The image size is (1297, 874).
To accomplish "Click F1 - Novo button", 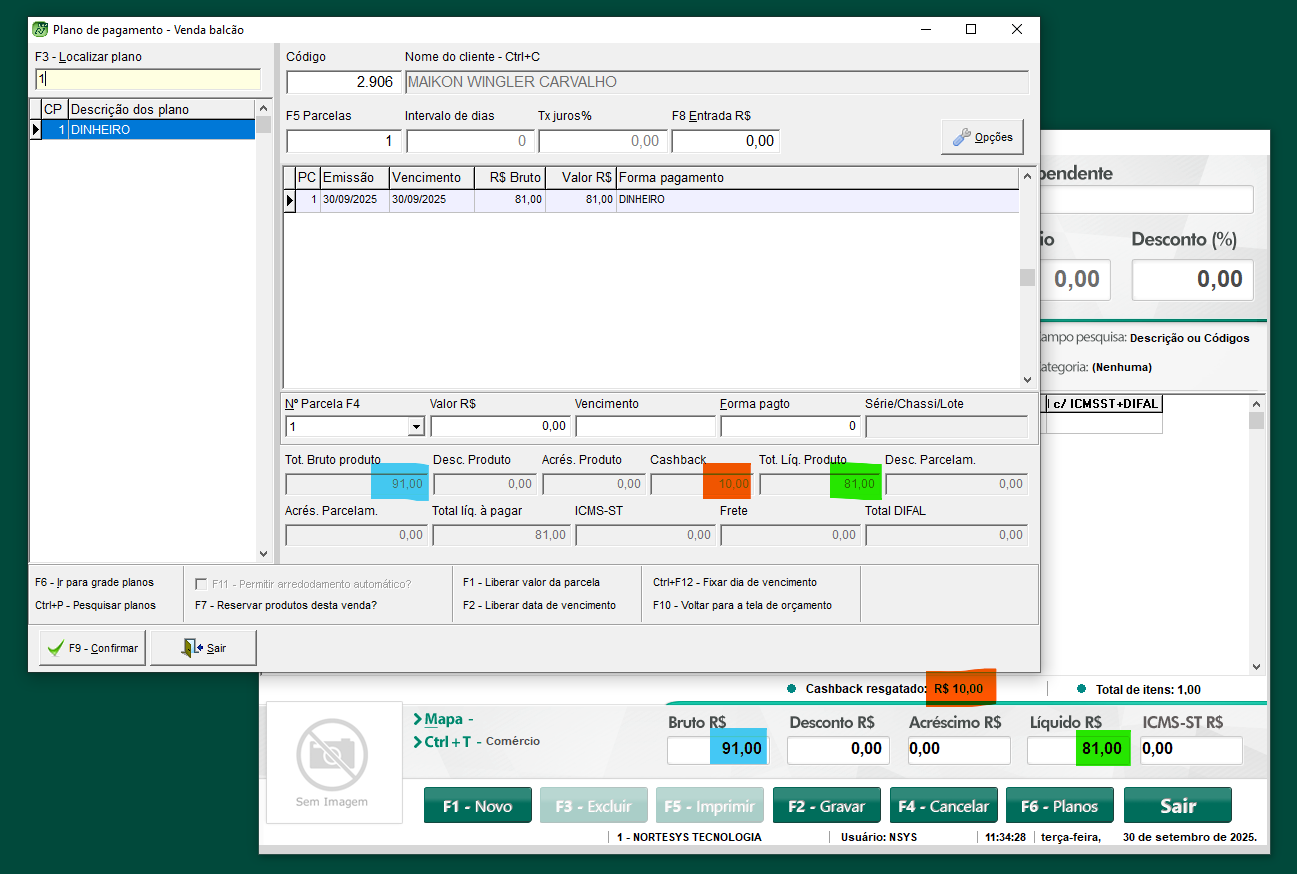I will (x=477, y=806).
